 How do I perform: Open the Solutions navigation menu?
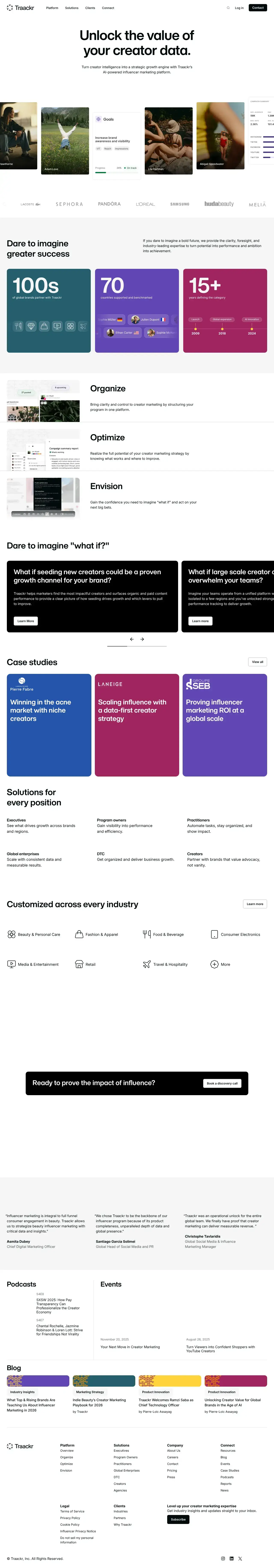72,8
